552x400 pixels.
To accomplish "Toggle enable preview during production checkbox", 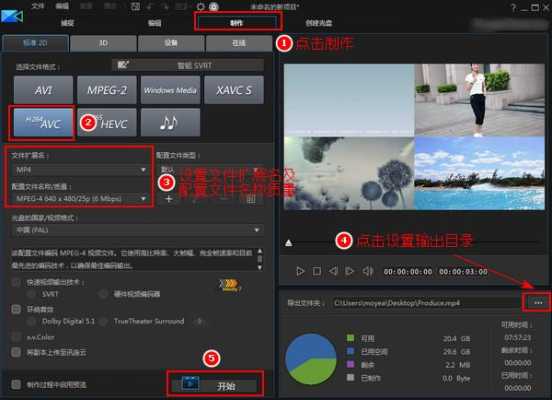I will coord(16,384).
